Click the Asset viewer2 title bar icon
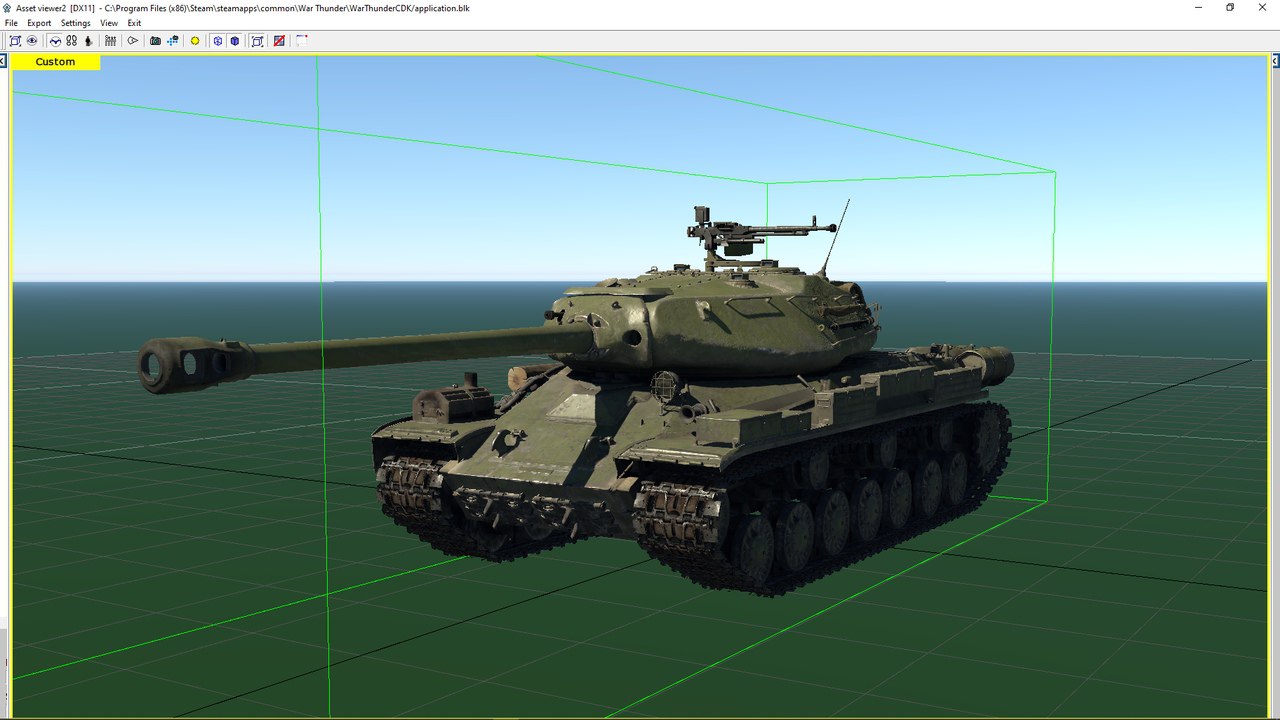The width and height of the screenshot is (1280, 720). [7, 7]
